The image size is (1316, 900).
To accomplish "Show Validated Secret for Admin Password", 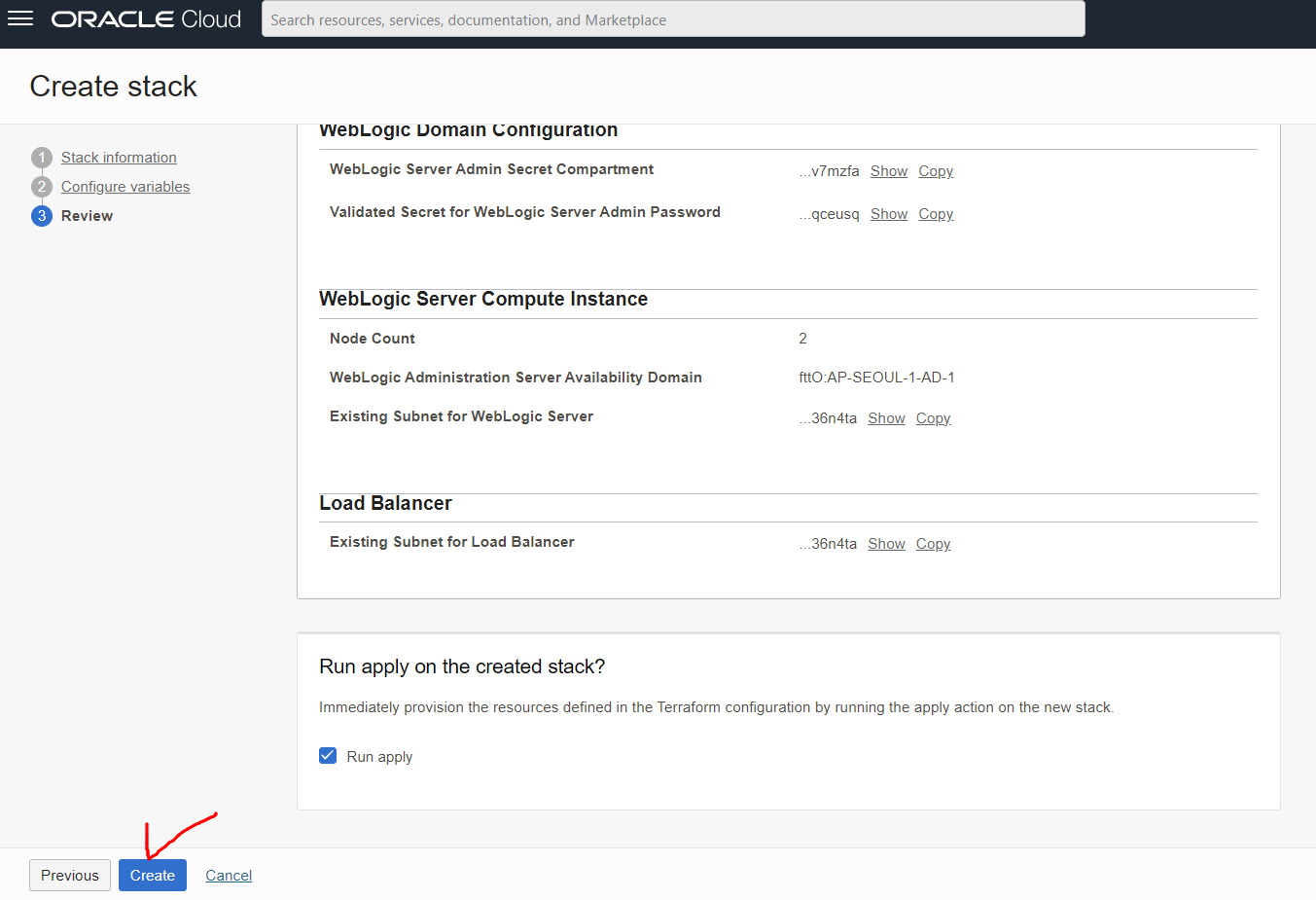I will click(889, 214).
